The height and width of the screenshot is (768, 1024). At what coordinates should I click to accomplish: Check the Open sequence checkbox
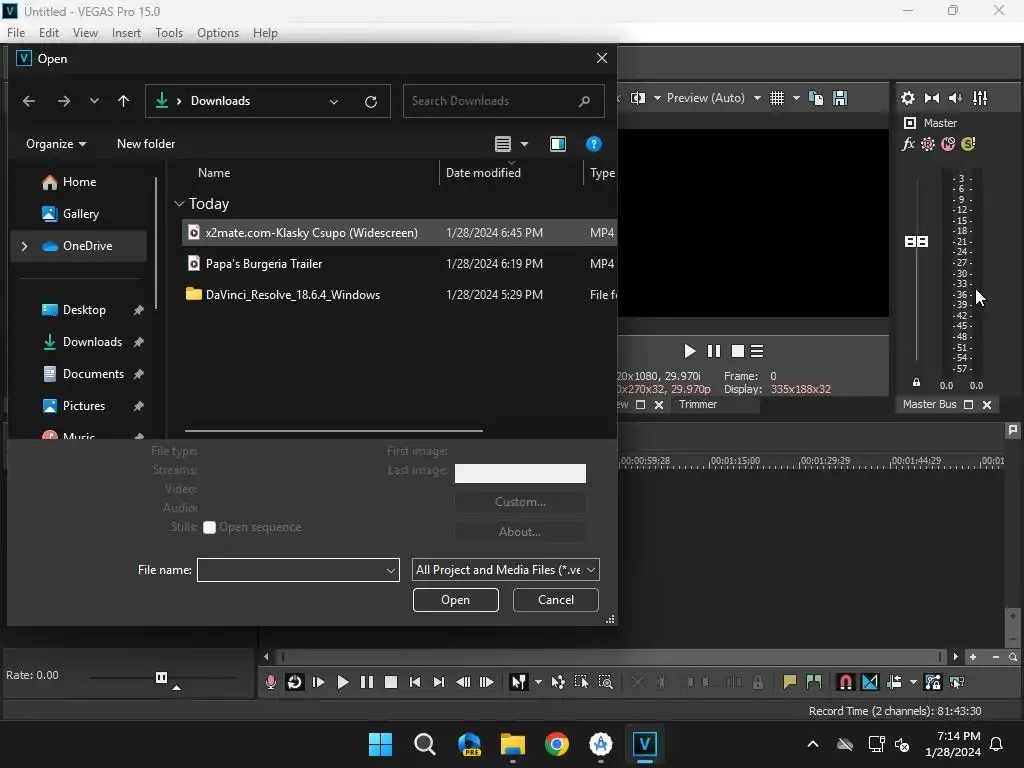[x=209, y=528]
